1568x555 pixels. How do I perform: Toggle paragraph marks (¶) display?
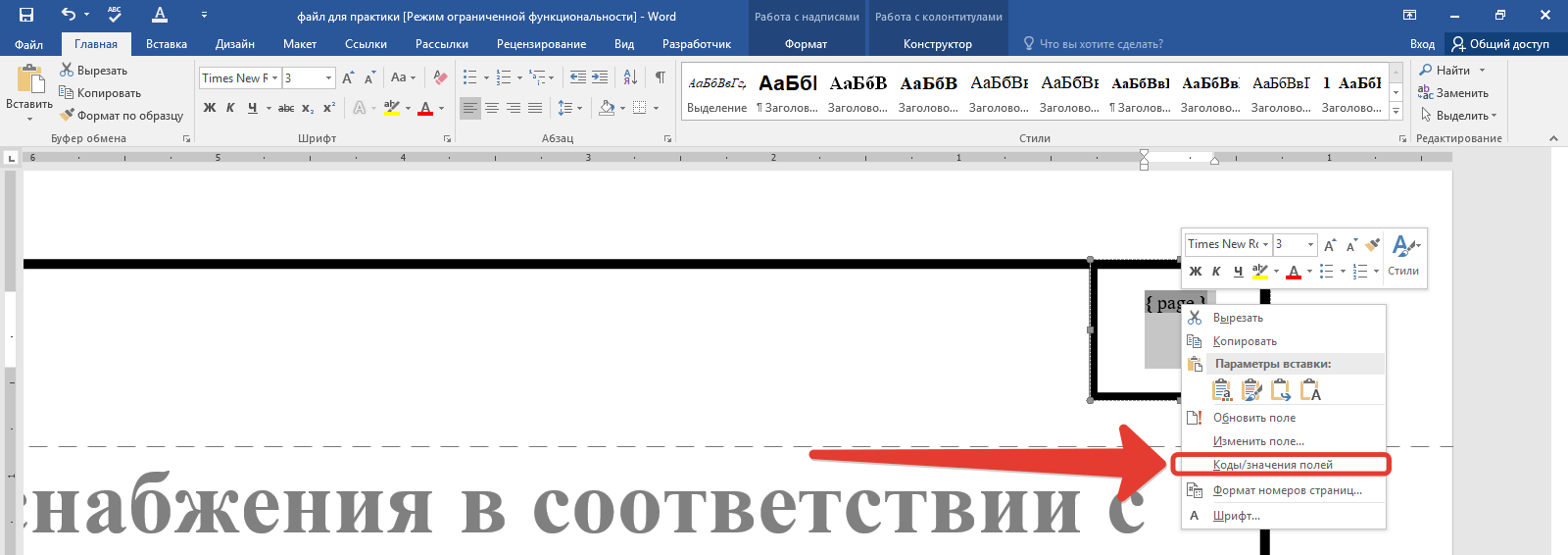(660, 77)
